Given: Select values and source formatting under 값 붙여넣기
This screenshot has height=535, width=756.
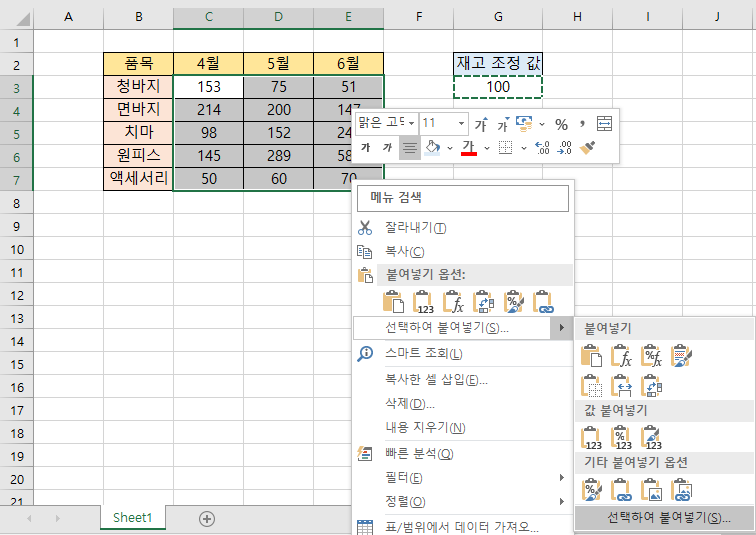Looking at the screenshot, I should point(651,438).
